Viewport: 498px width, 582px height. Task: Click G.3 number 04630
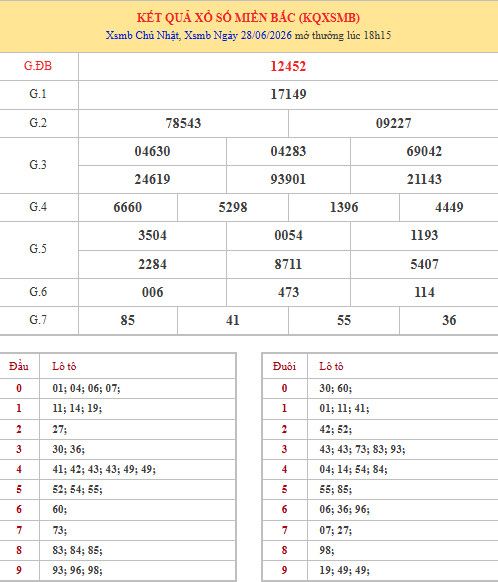tap(153, 151)
